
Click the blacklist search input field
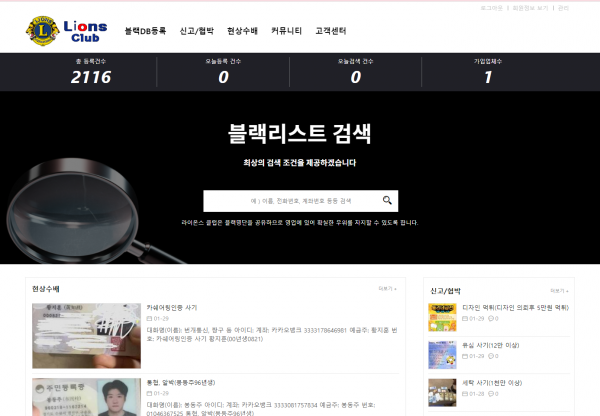click(290, 201)
